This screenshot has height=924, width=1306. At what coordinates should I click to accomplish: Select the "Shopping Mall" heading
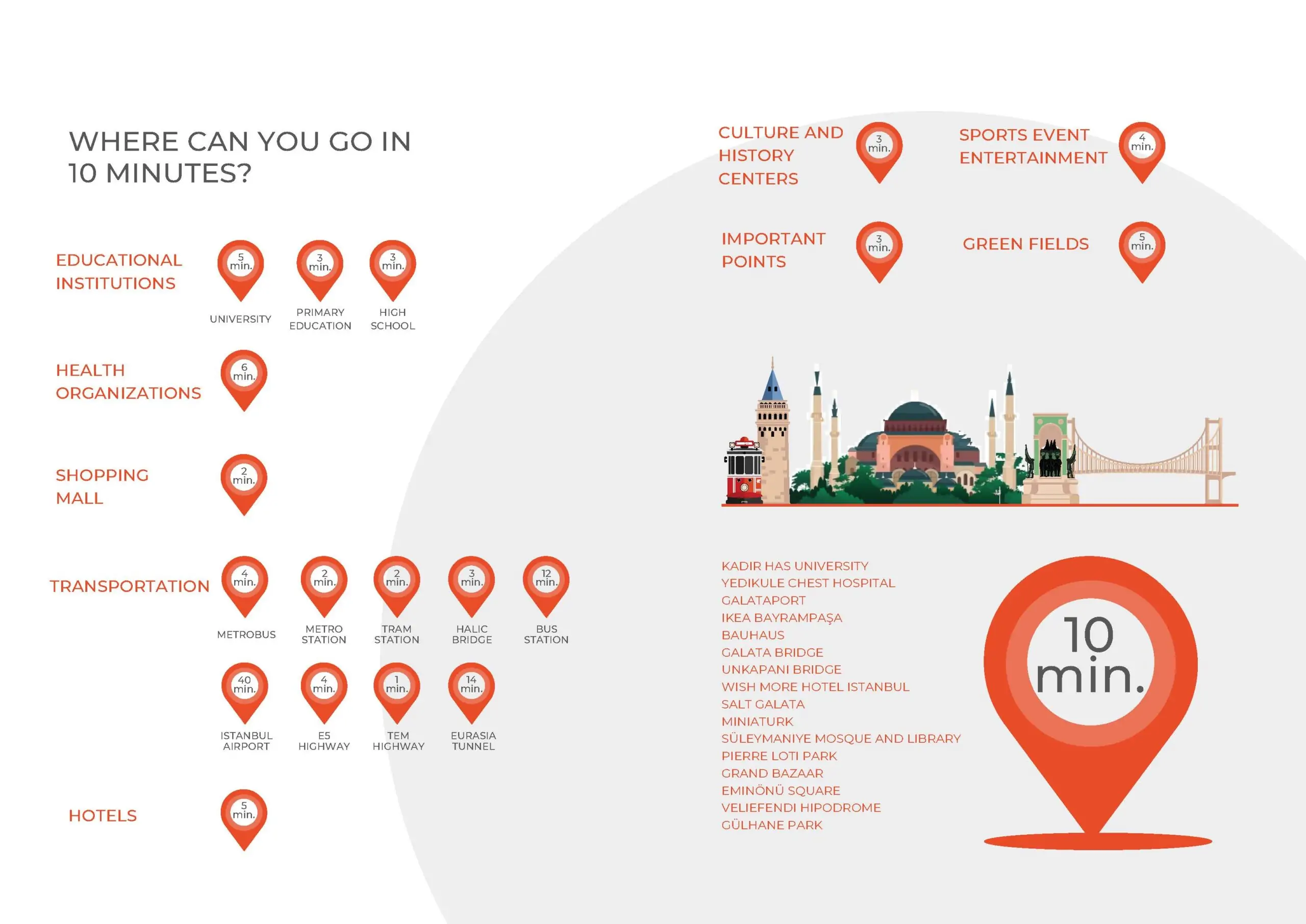click(x=103, y=486)
